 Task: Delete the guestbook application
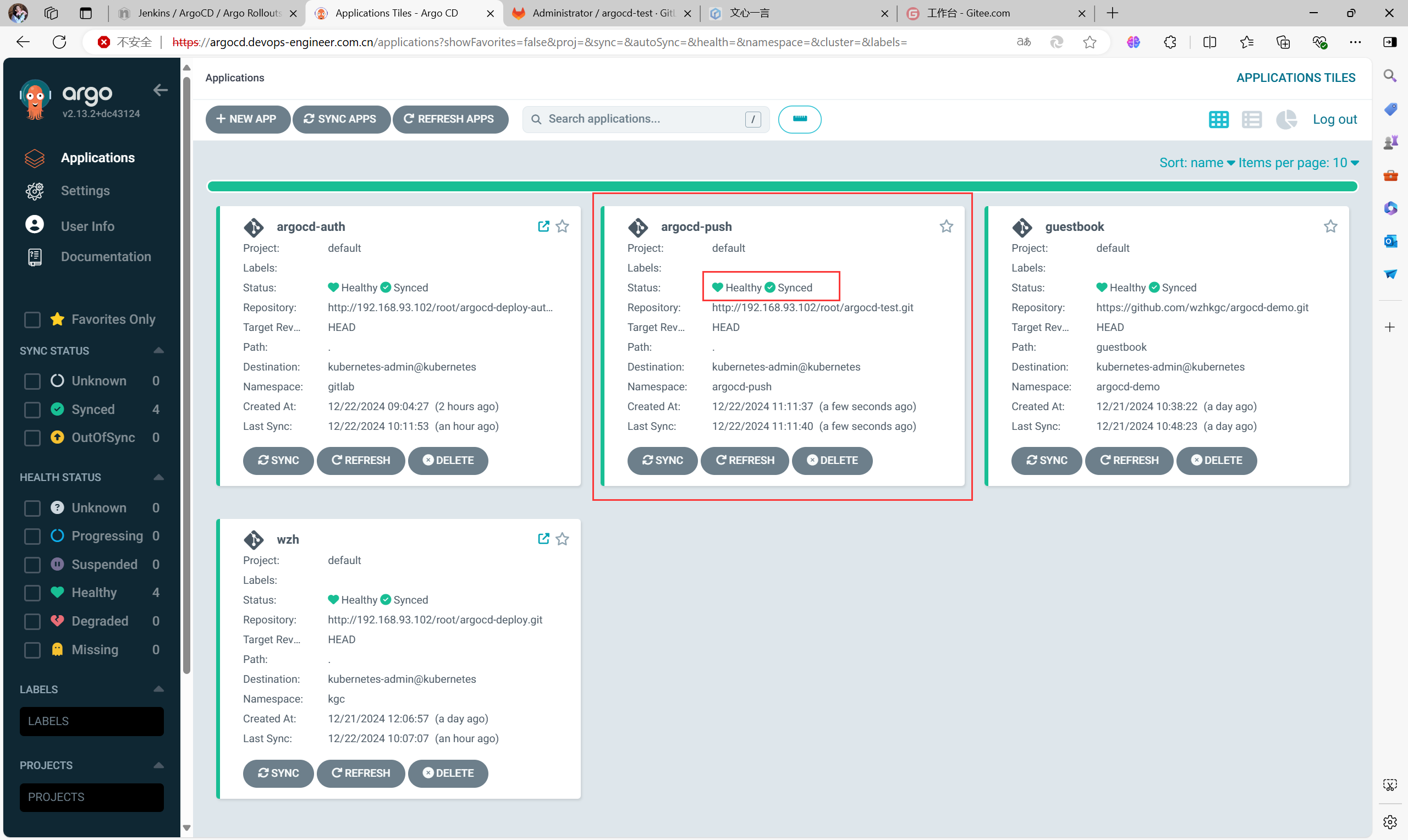tap(1216, 461)
